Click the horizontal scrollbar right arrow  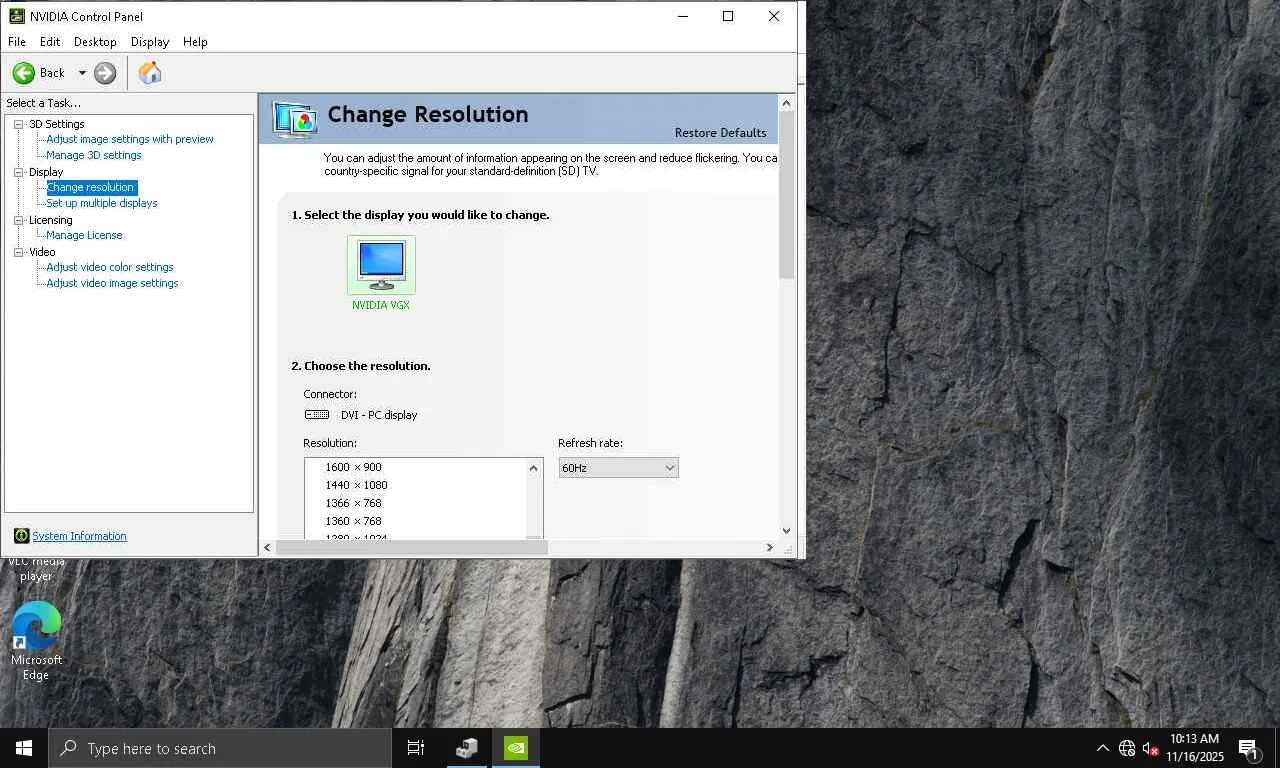click(769, 547)
